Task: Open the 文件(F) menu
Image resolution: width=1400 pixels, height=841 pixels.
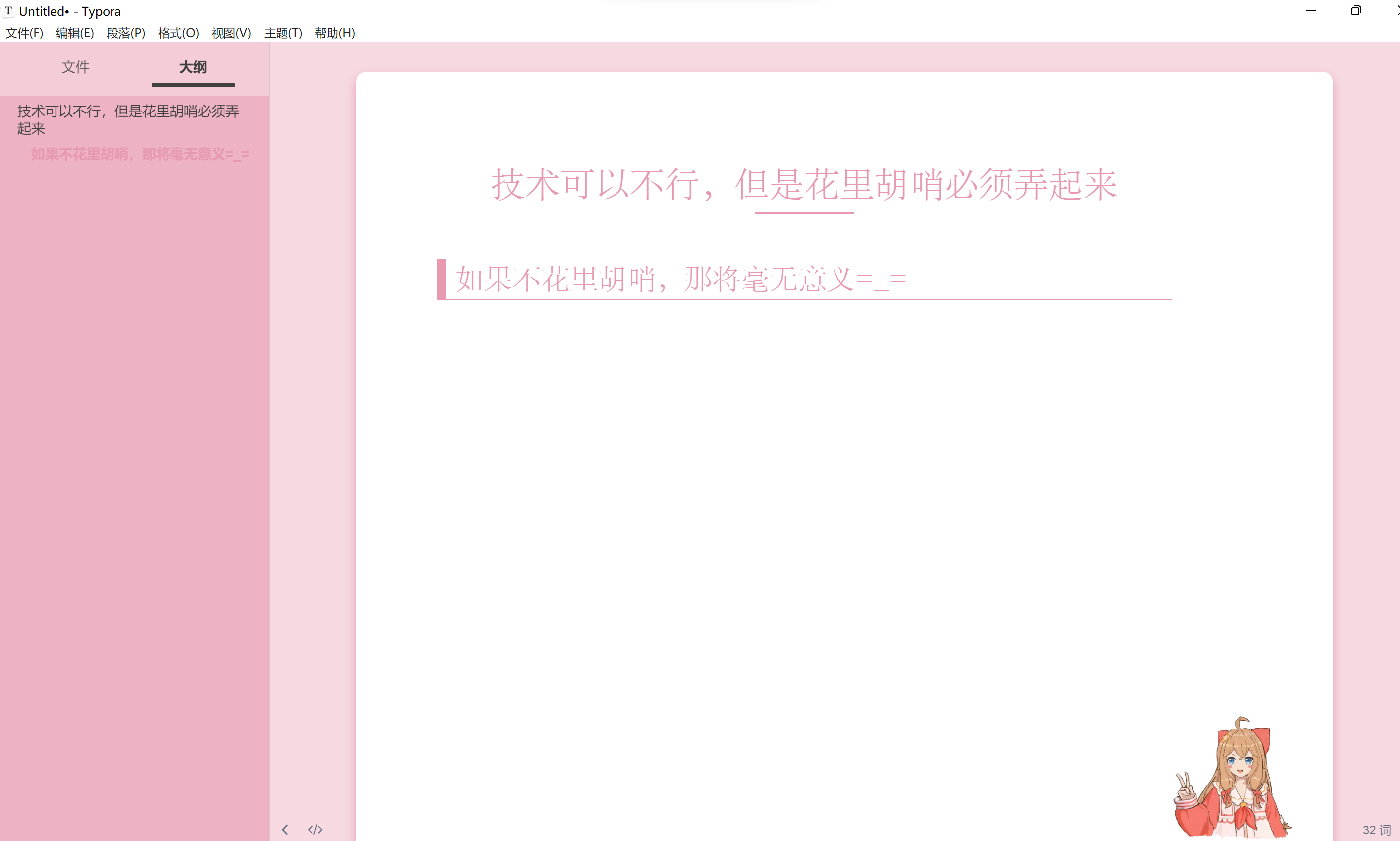Action: pyautogui.click(x=24, y=33)
